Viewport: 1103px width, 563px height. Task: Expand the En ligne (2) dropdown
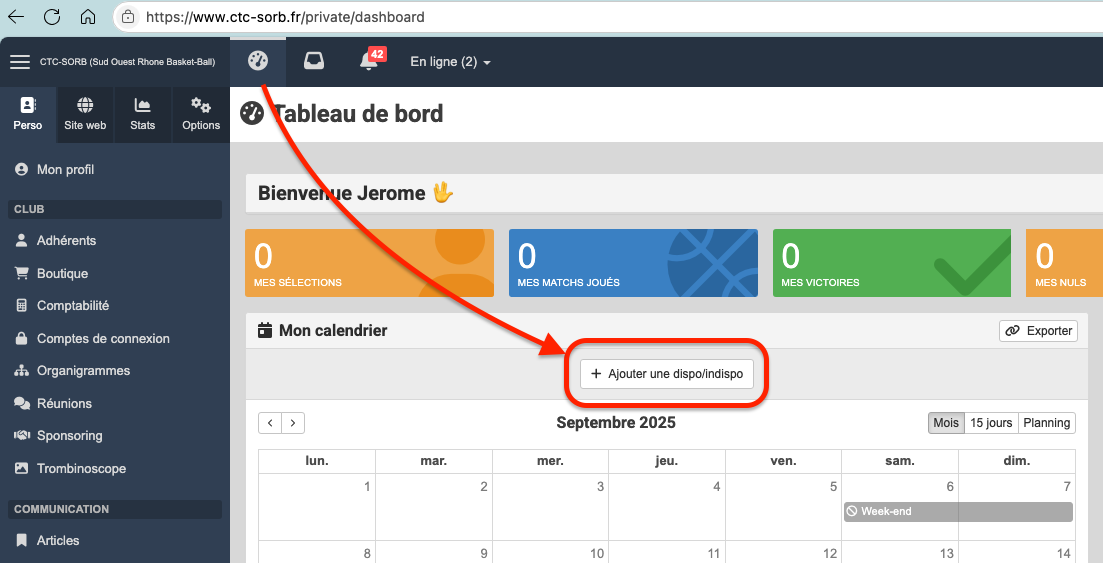450,62
